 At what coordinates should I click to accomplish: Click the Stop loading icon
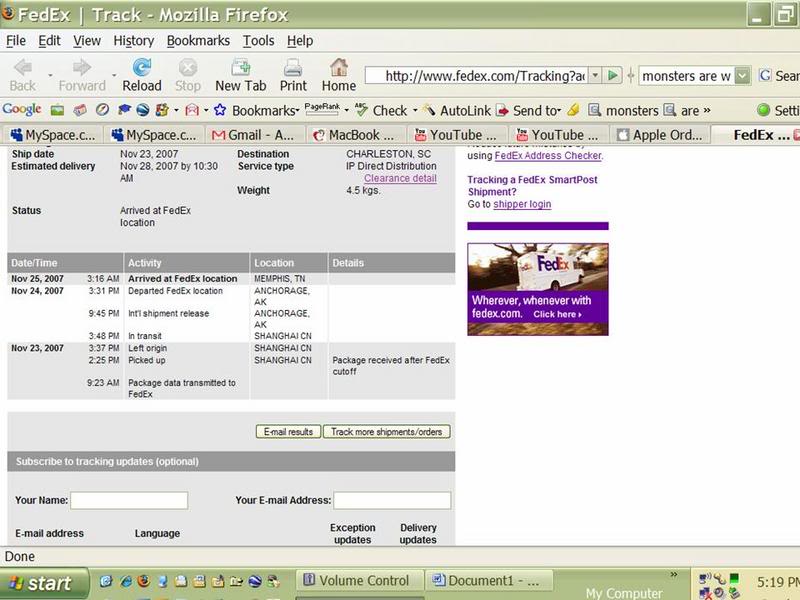coord(188,74)
